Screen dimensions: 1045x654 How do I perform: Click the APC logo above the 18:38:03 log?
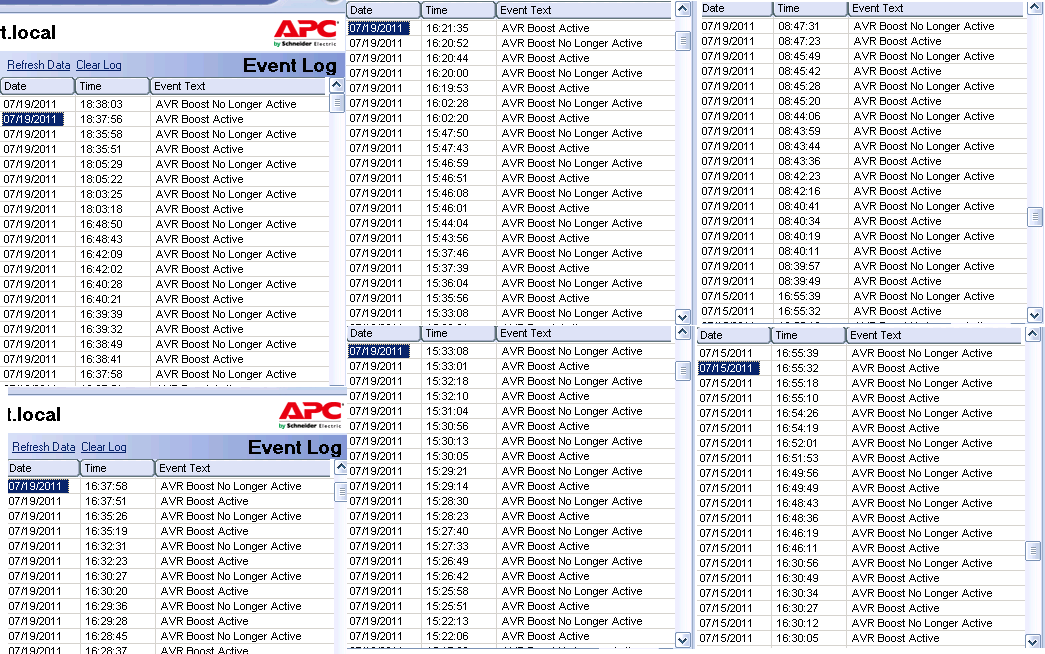pyautogui.click(x=305, y=32)
